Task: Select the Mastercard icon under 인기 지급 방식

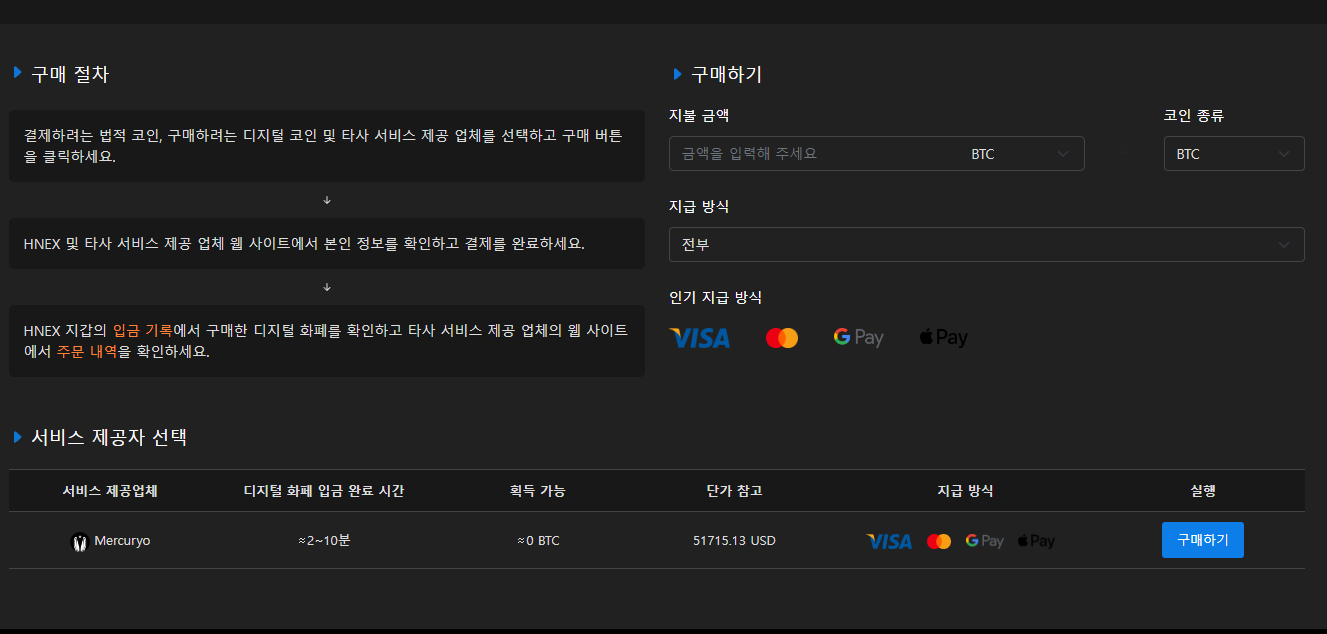Action: (x=782, y=337)
